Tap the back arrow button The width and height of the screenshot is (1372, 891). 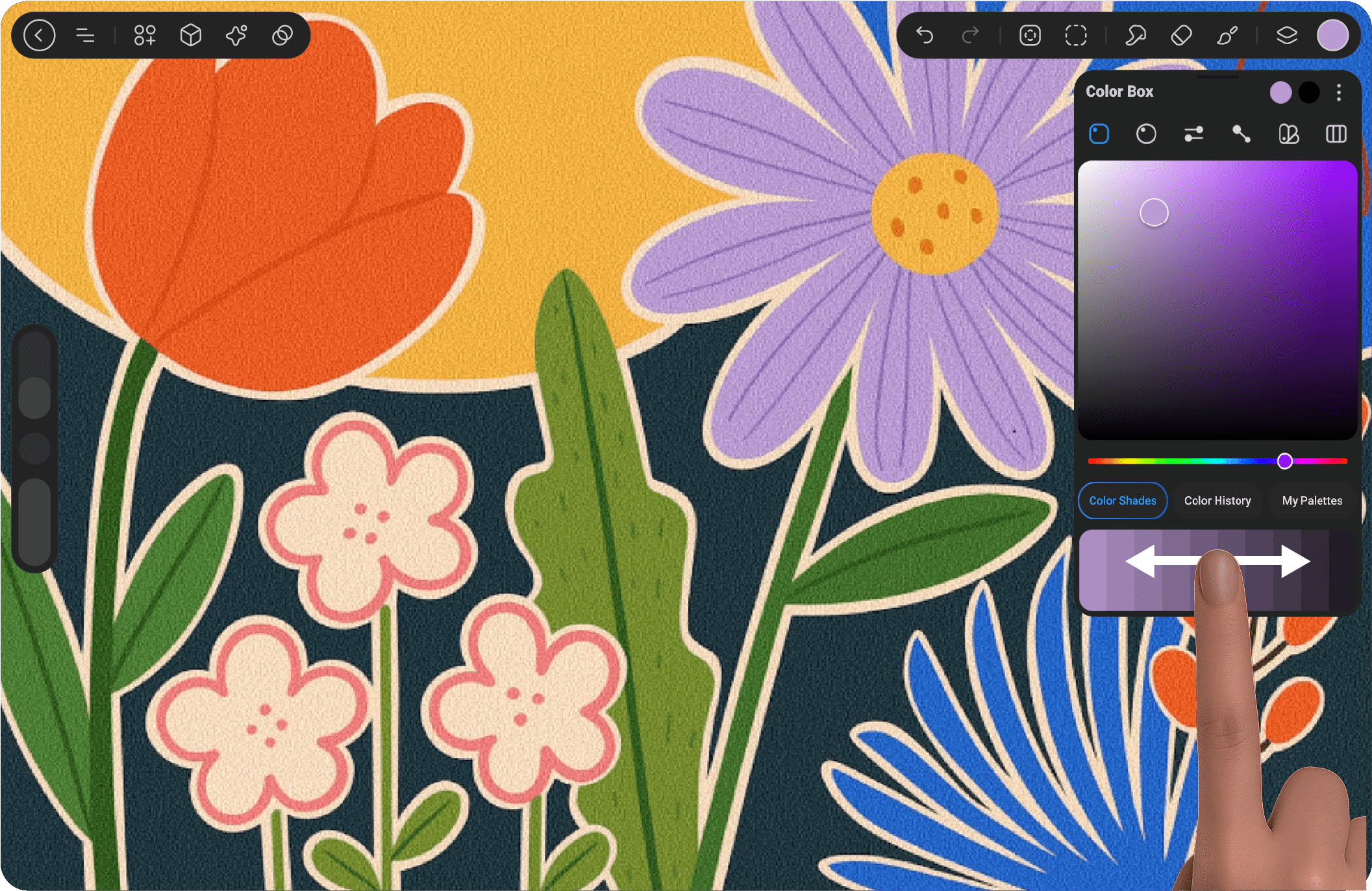point(39,35)
